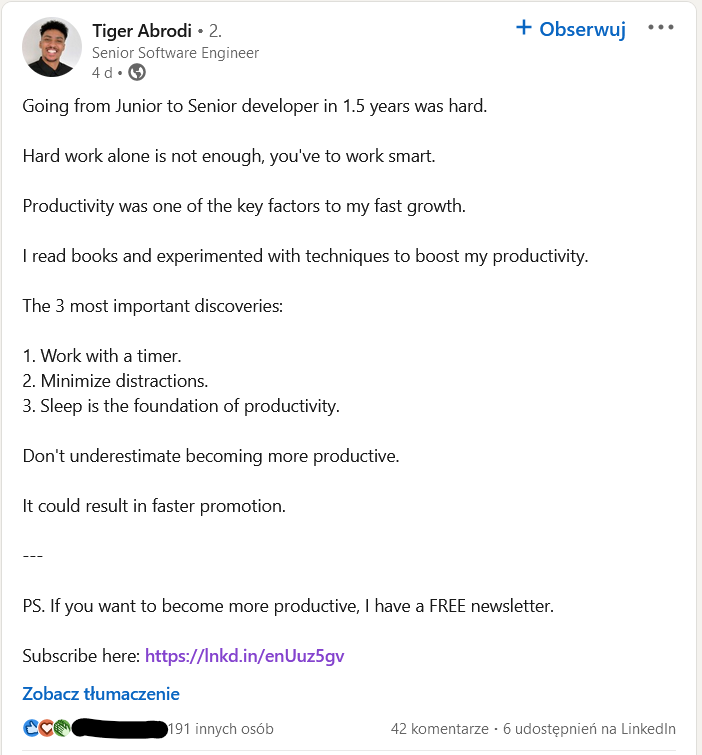Open the three-dot post options menu
Screen dimensions: 702x755
661,28
